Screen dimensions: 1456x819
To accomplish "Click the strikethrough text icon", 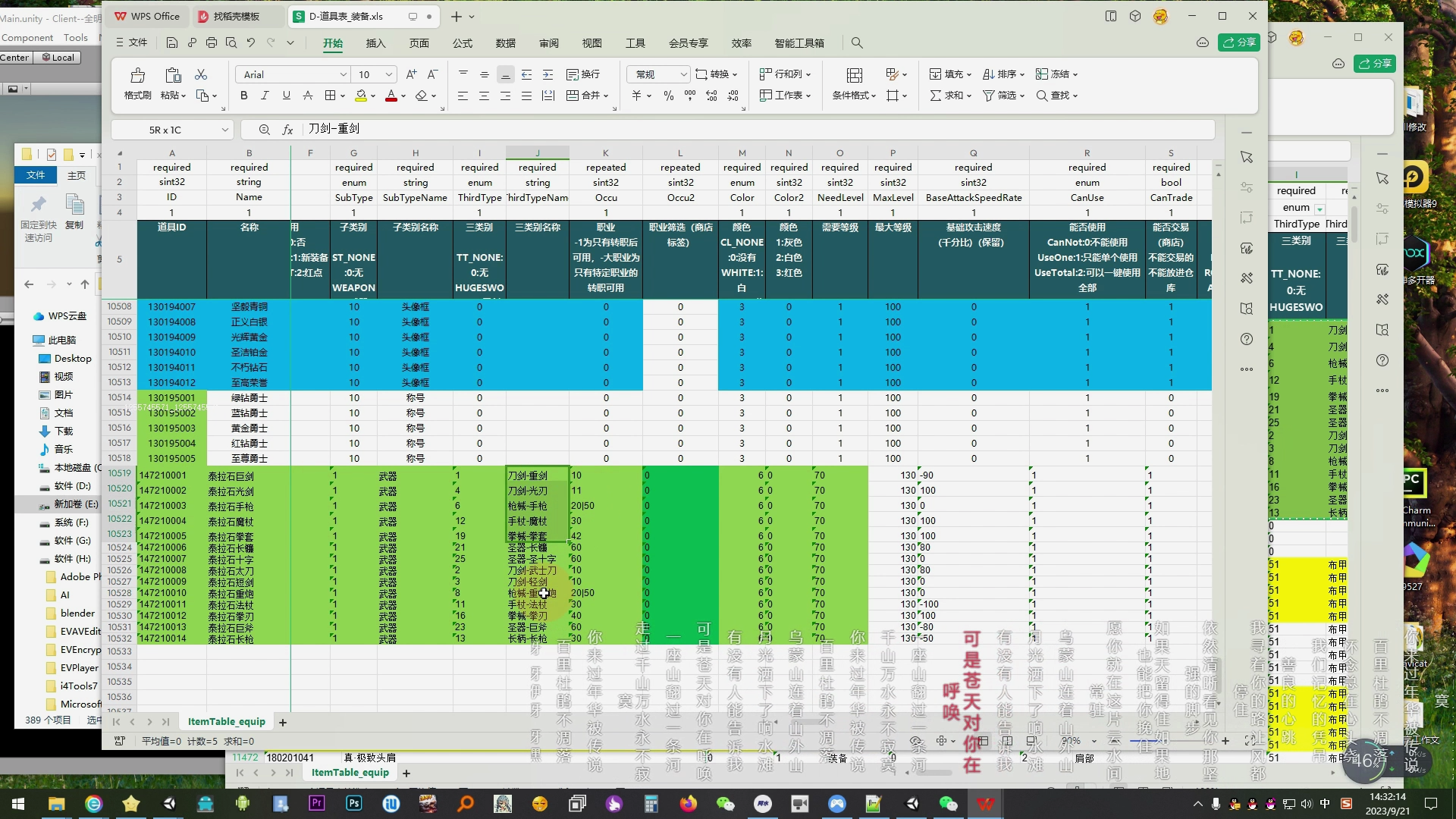I will pos(307,96).
